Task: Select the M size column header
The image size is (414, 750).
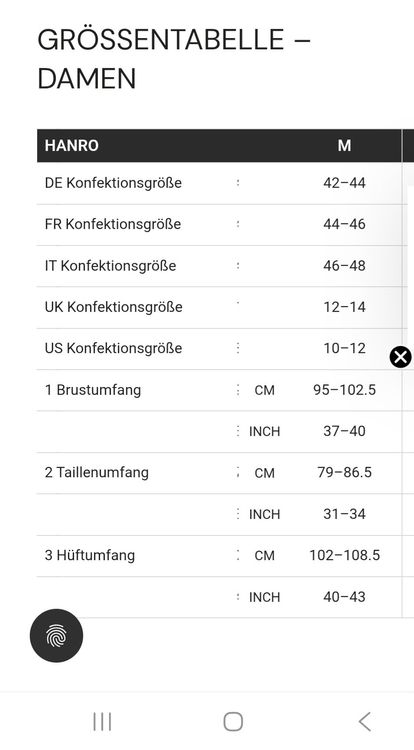Action: [344, 145]
